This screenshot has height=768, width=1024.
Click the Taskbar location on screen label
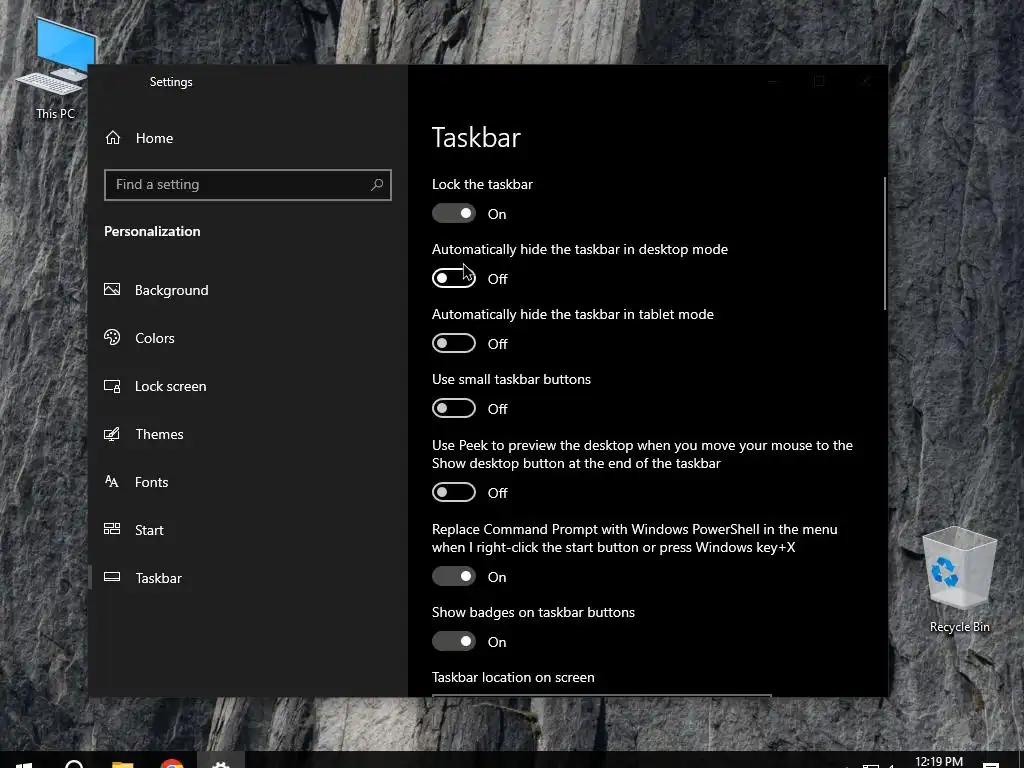[513, 677]
